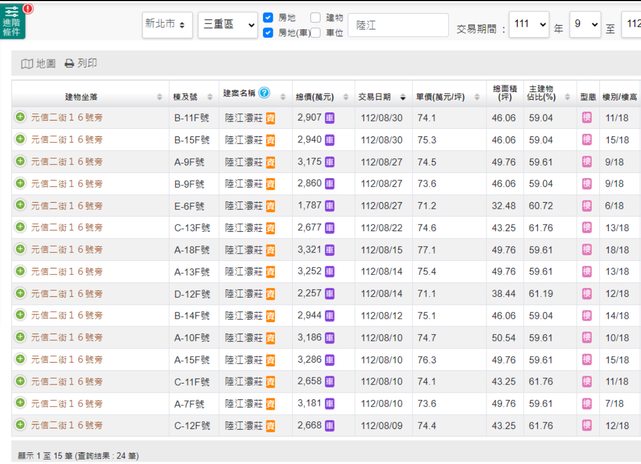Viewport: 641px width, 464px height.
Task: Open the 三重區 district dropdown
Action: tap(227, 26)
